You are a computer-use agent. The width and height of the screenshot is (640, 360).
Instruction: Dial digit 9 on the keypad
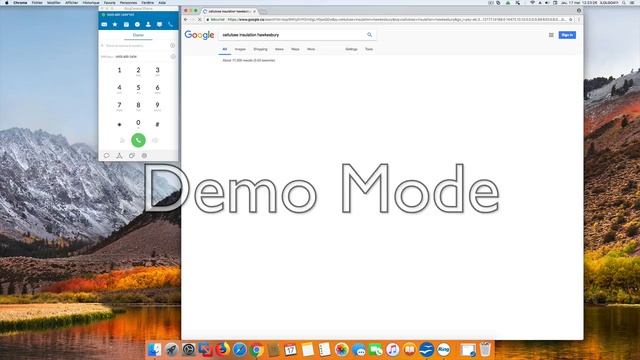(157, 106)
